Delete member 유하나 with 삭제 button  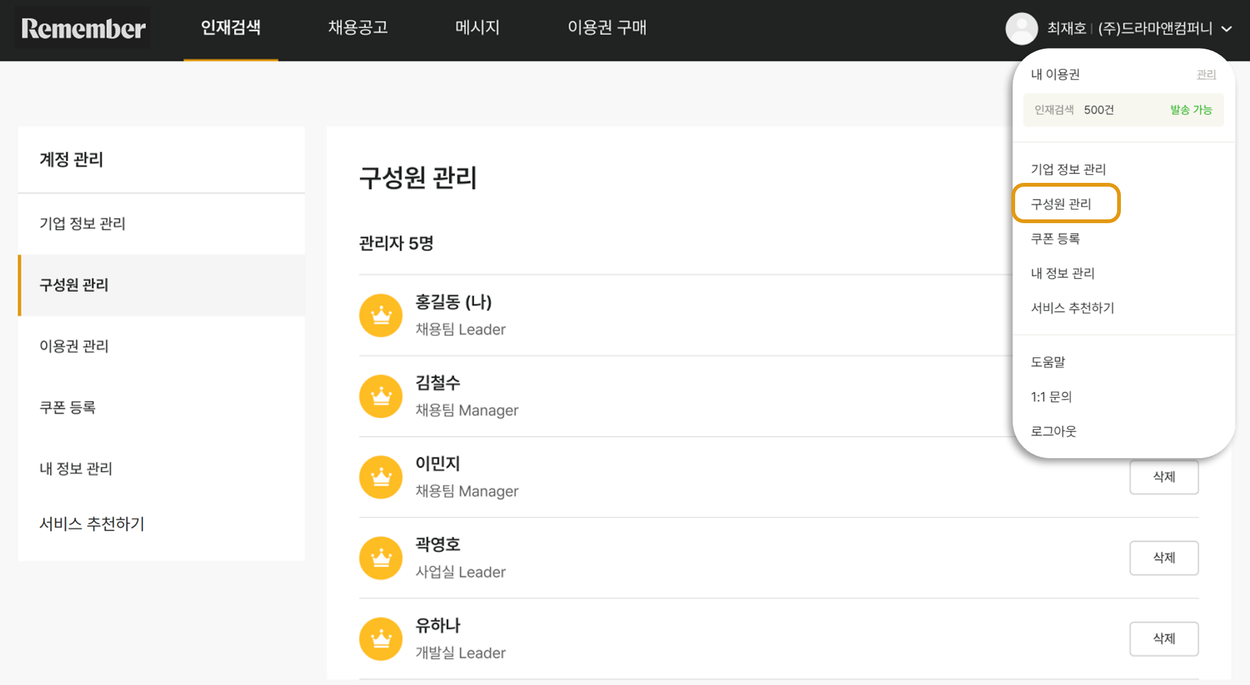coord(1164,639)
